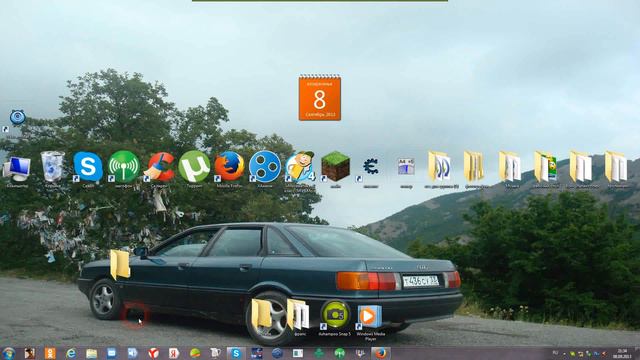The image size is (640, 360).
Task: Open the Windows Start menu orb
Action: 8,353
